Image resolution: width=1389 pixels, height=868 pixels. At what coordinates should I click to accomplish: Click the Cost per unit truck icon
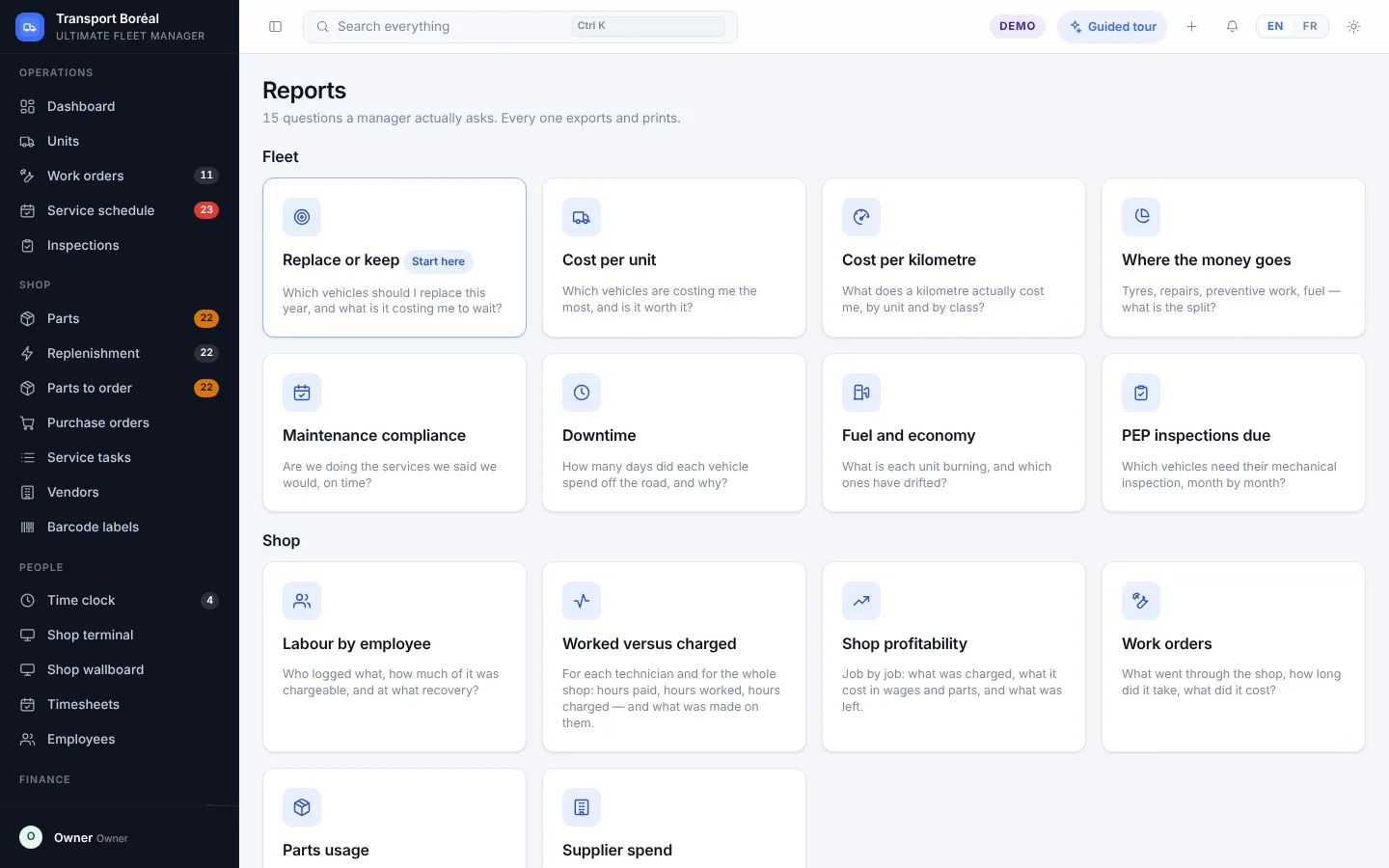click(582, 217)
